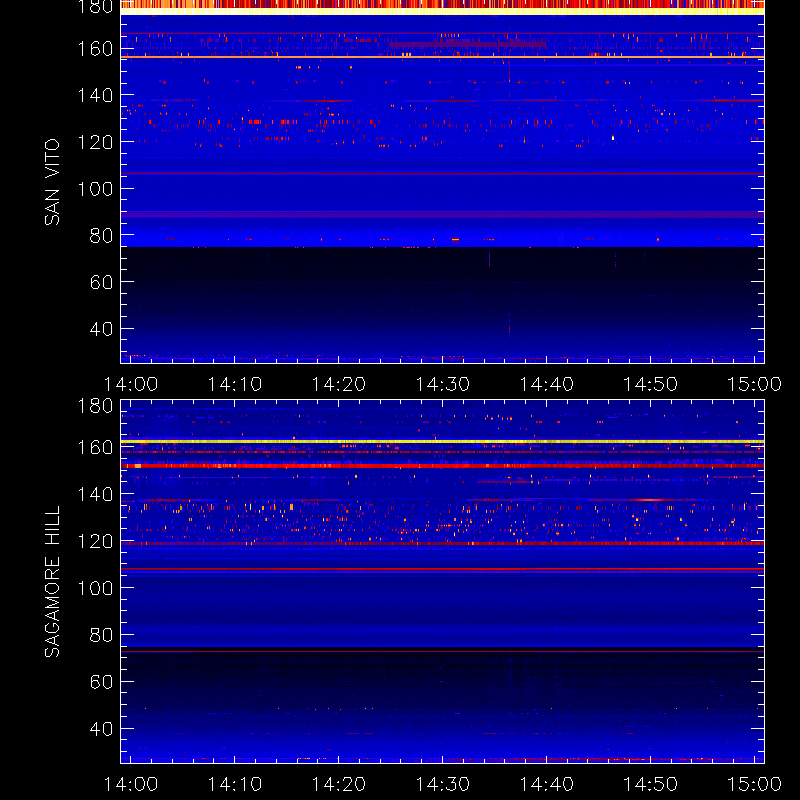Click 14:20 under the Sagamore Hill plot
800x800 pixels.
coord(339,784)
